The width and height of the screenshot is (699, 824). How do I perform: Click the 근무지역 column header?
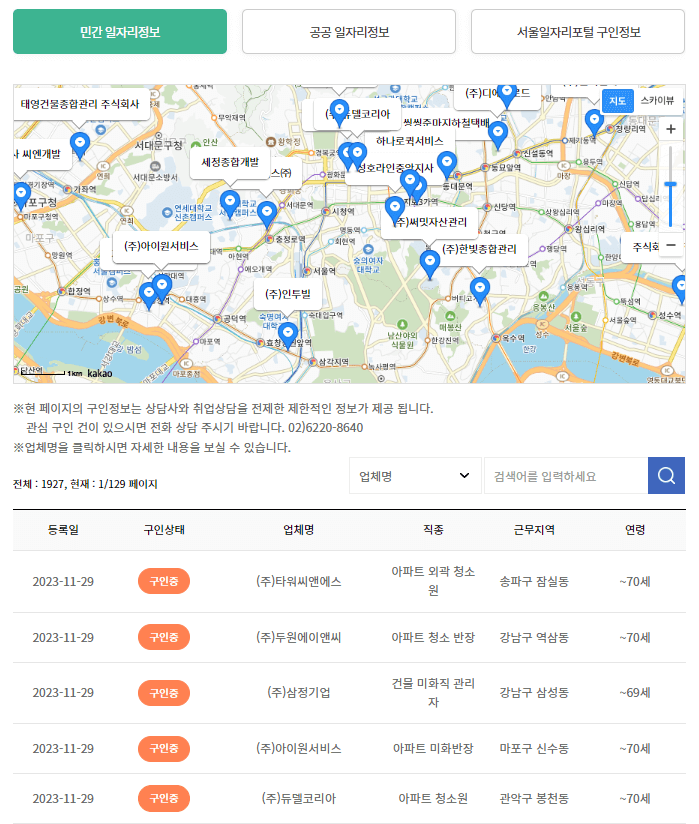(534, 530)
